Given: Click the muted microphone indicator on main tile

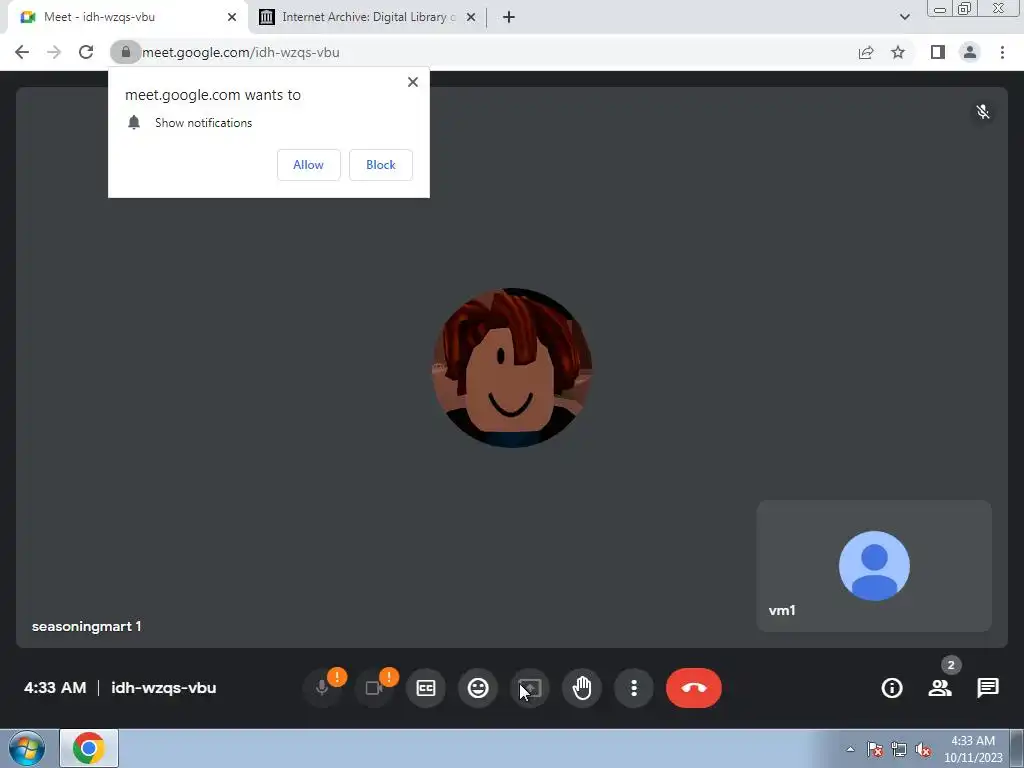Looking at the screenshot, I should pyautogui.click(x=983, y=112).
